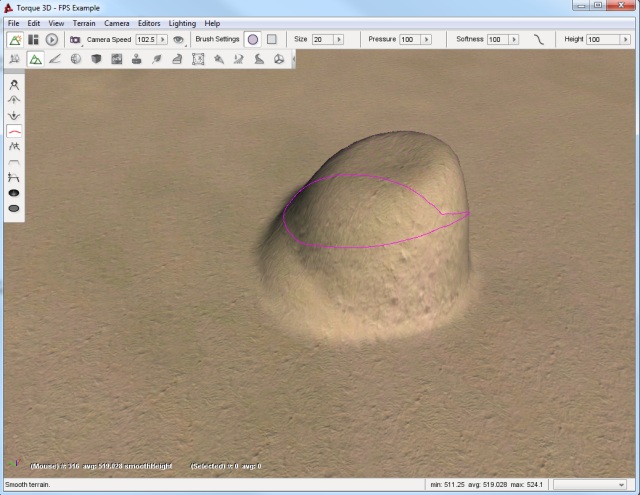The width and height of the screenshot is (640, 495).
Task: Select the Flatten terrain tool
Action: click(x=15, y=161)
